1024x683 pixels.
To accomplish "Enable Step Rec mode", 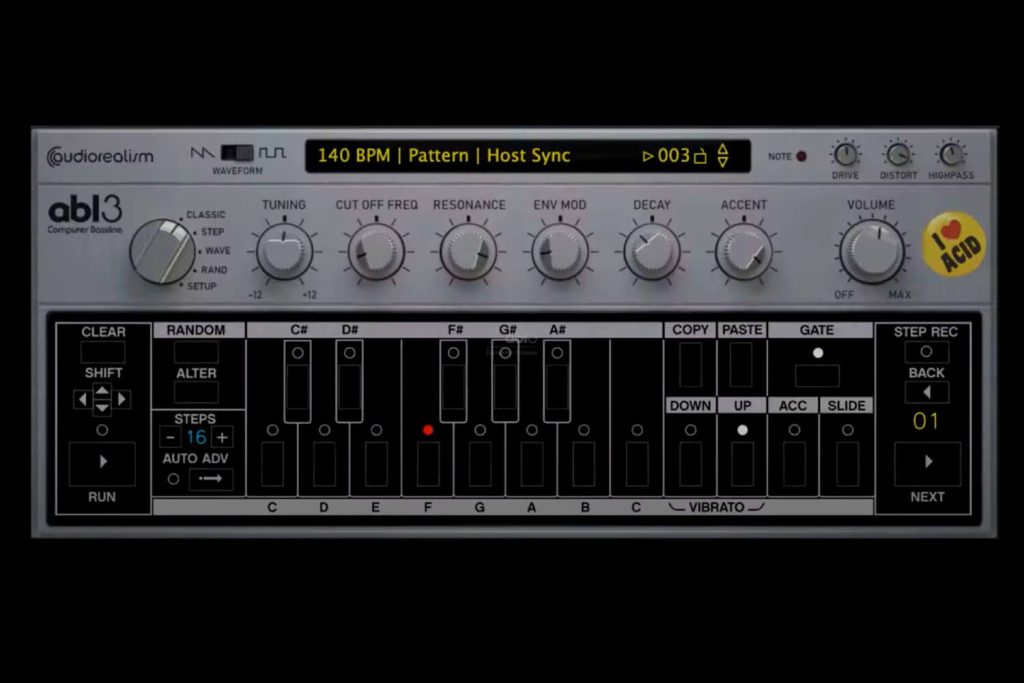I will pyautogui.click(x=926, y=352).
